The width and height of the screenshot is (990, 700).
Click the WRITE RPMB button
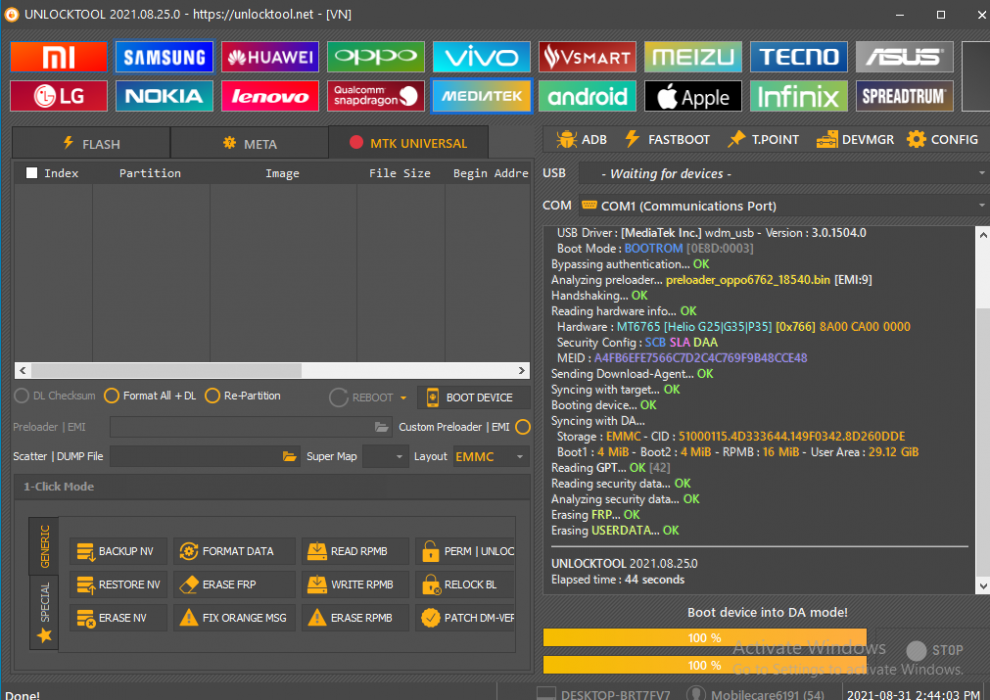[x=355, y=584]
